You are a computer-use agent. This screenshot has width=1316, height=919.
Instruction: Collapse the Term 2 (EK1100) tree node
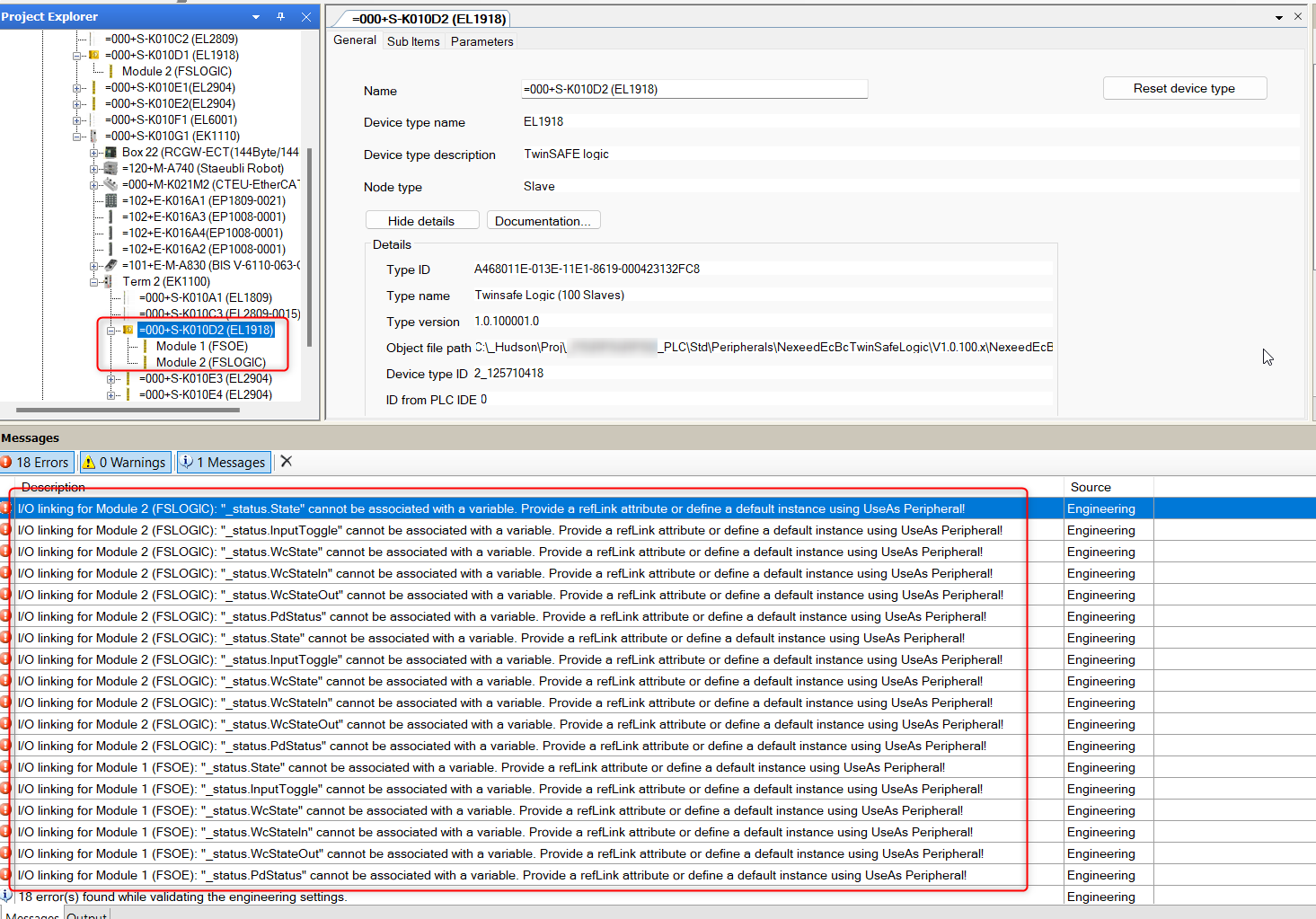point(94,282)
